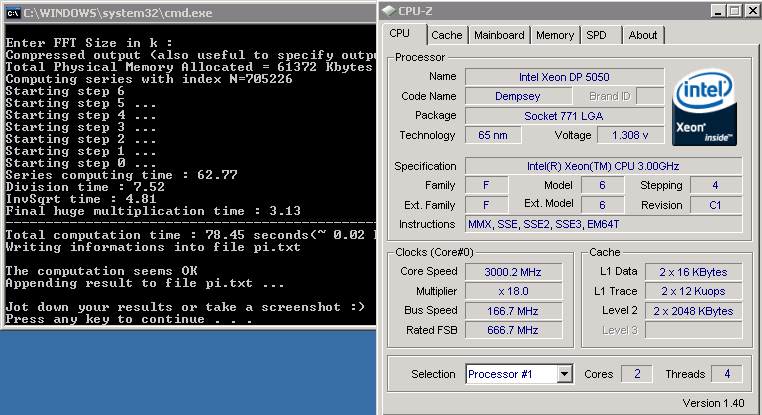This screenshot has width=762, height=415.
Task: Click the cmd.exe window title bar
Action: 190,13
